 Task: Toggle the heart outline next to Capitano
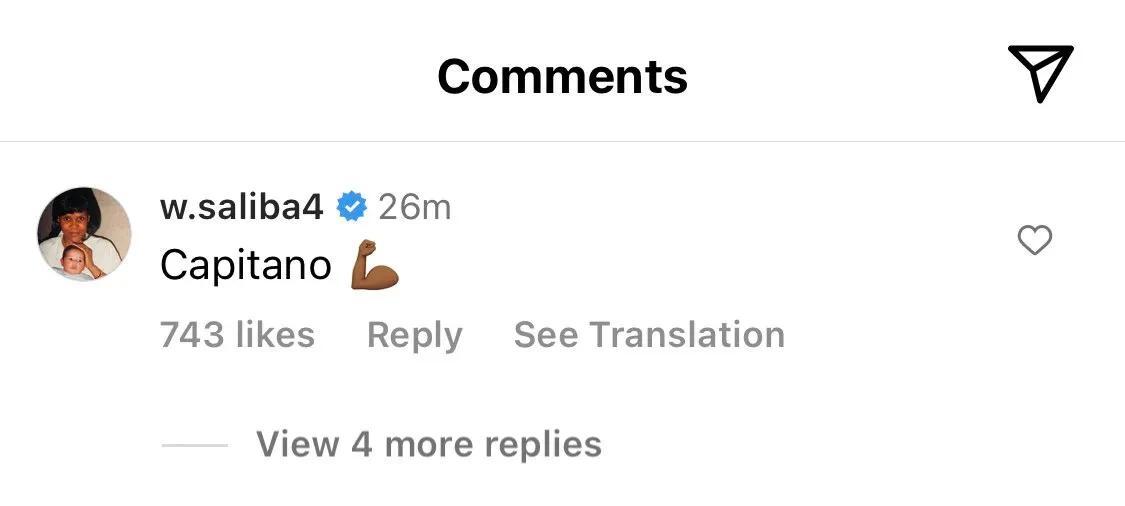coord(1035,240)
